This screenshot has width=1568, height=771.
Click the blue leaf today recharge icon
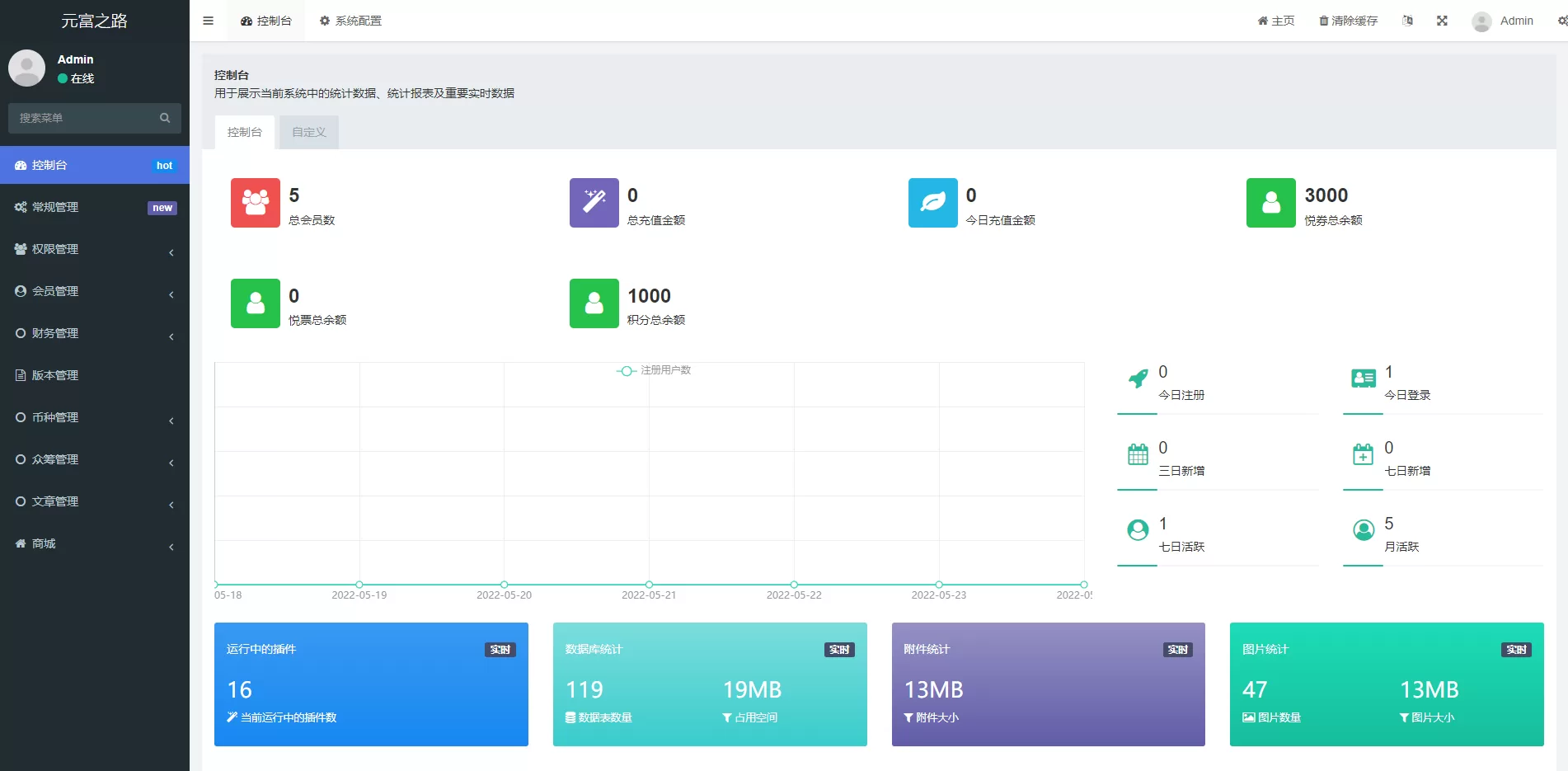pos(932,203)
